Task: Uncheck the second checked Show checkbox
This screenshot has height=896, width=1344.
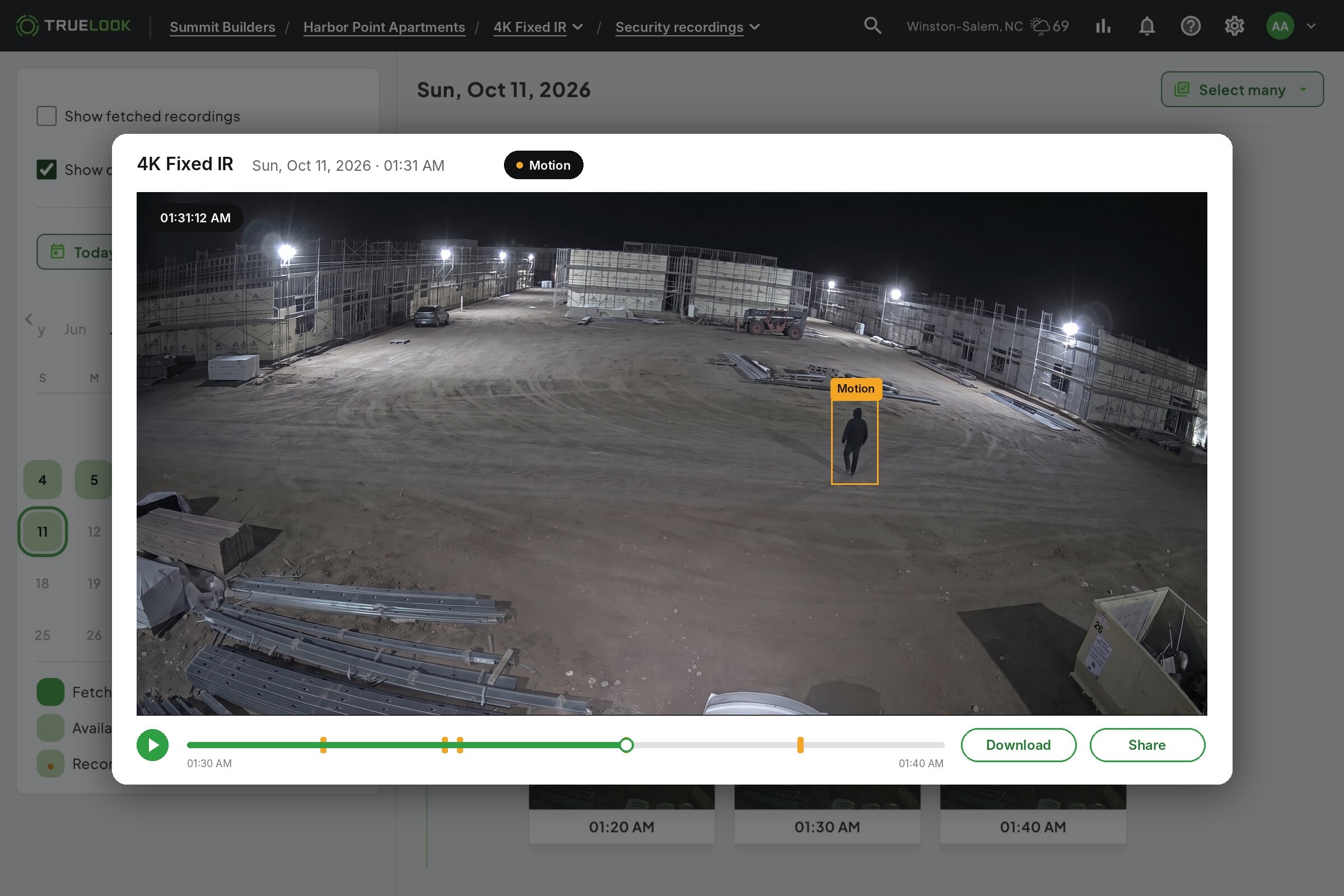Action: 46,169
